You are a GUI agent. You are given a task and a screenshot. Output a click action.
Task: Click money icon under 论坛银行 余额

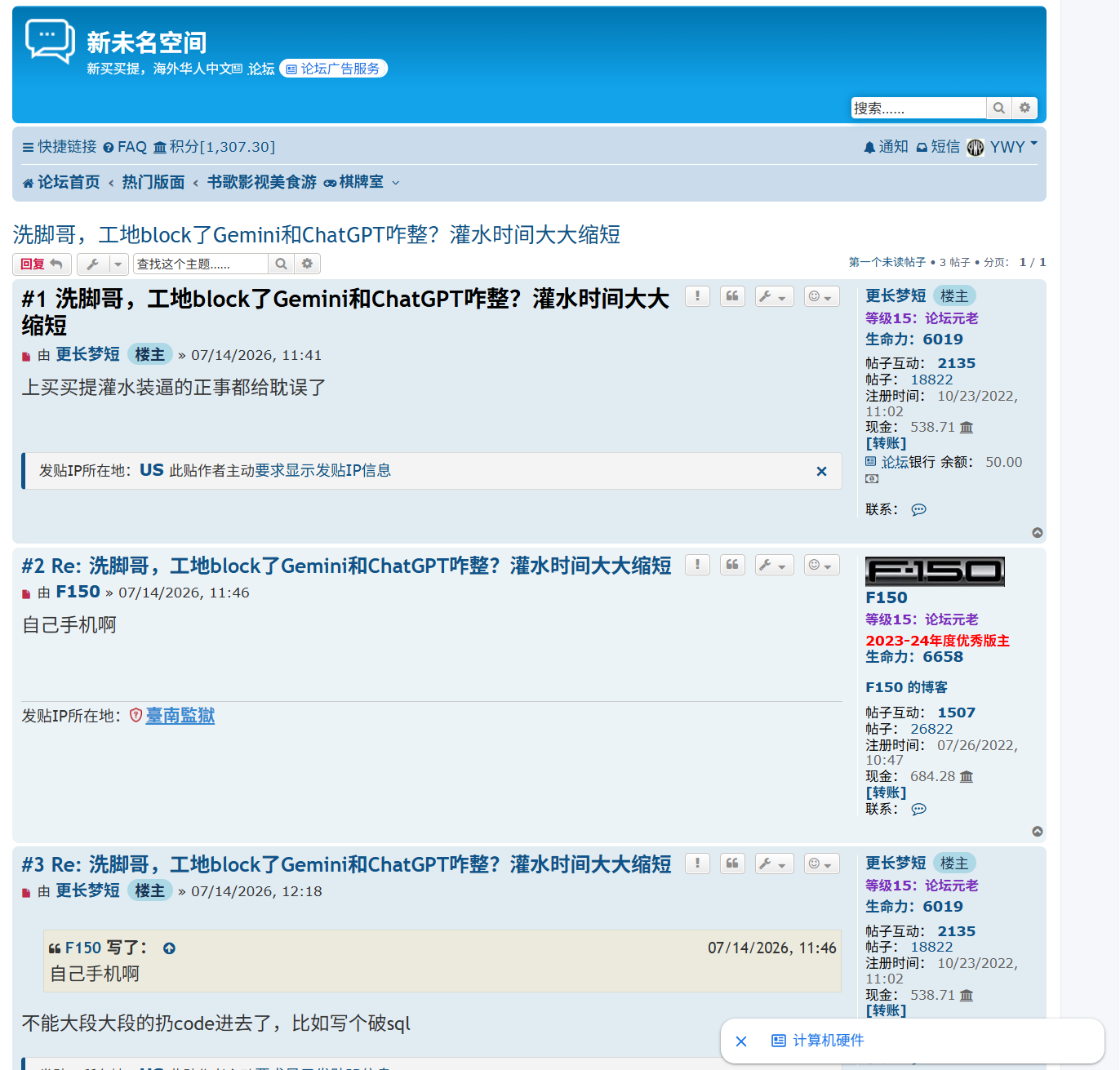coord(872,479)
